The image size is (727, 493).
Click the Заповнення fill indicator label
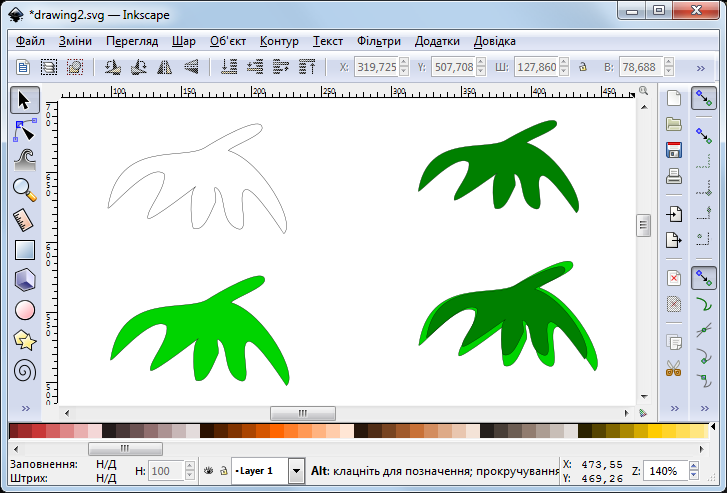tap(43, 464)
